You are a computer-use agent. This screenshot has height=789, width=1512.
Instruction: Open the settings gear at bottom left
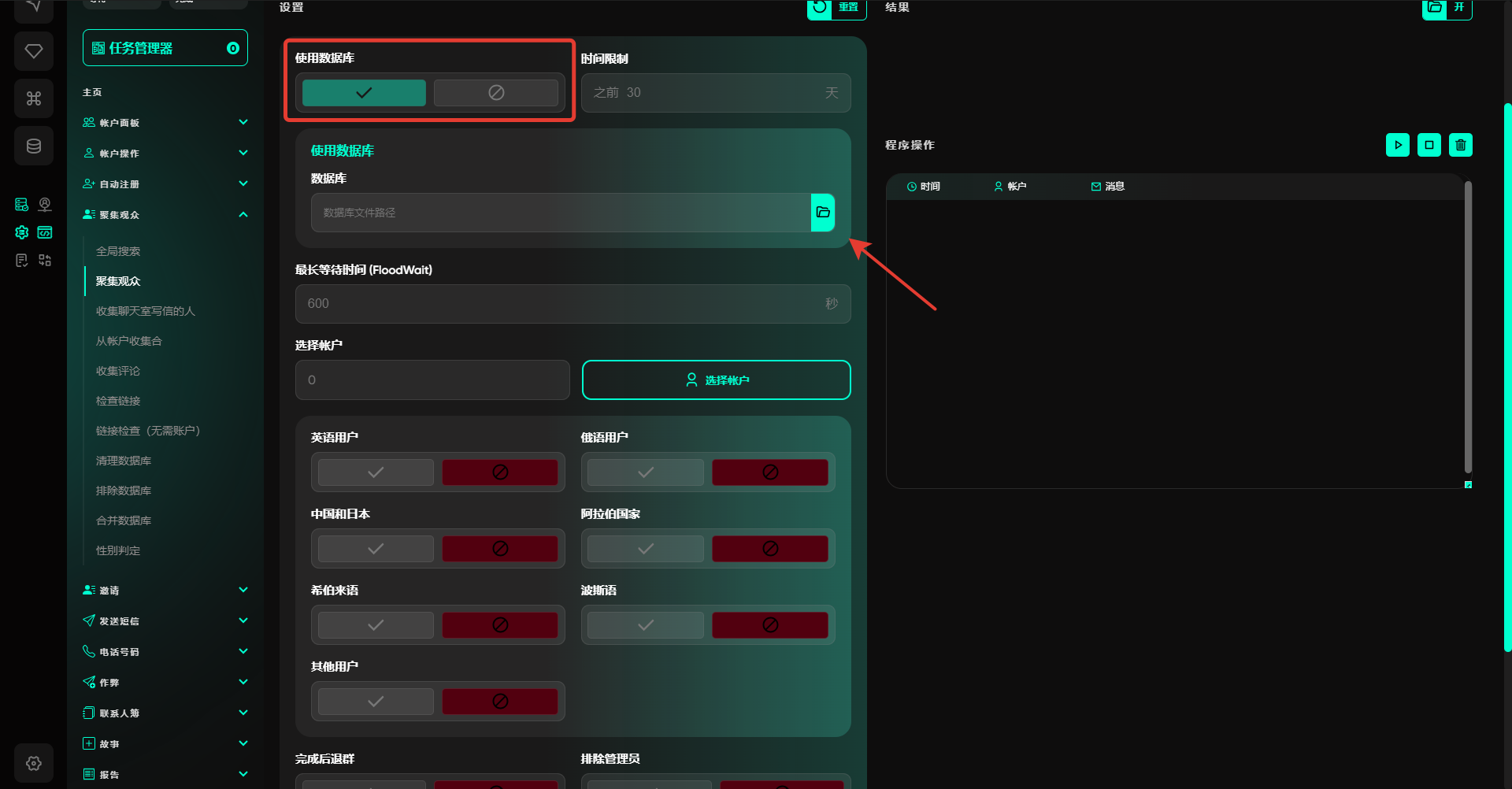[34, 763]
